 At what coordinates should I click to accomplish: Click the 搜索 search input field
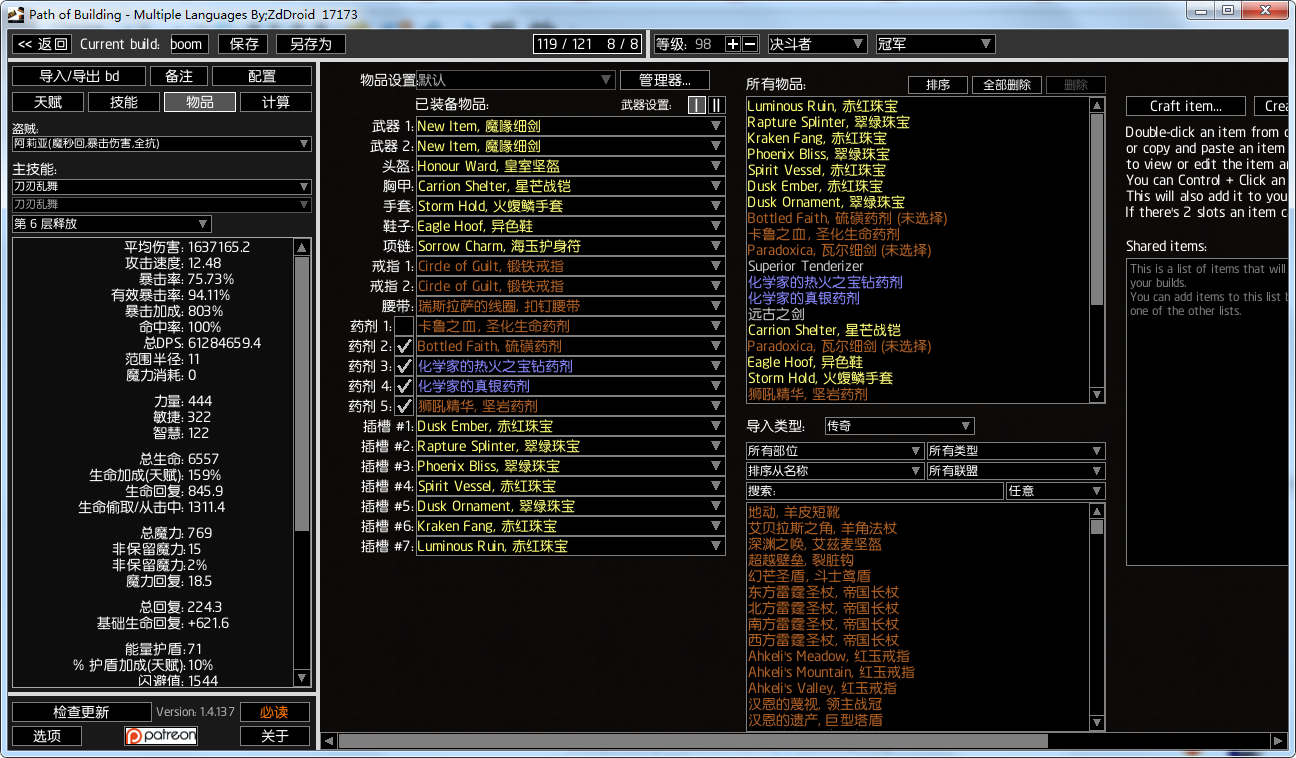(x=875, y=491)
